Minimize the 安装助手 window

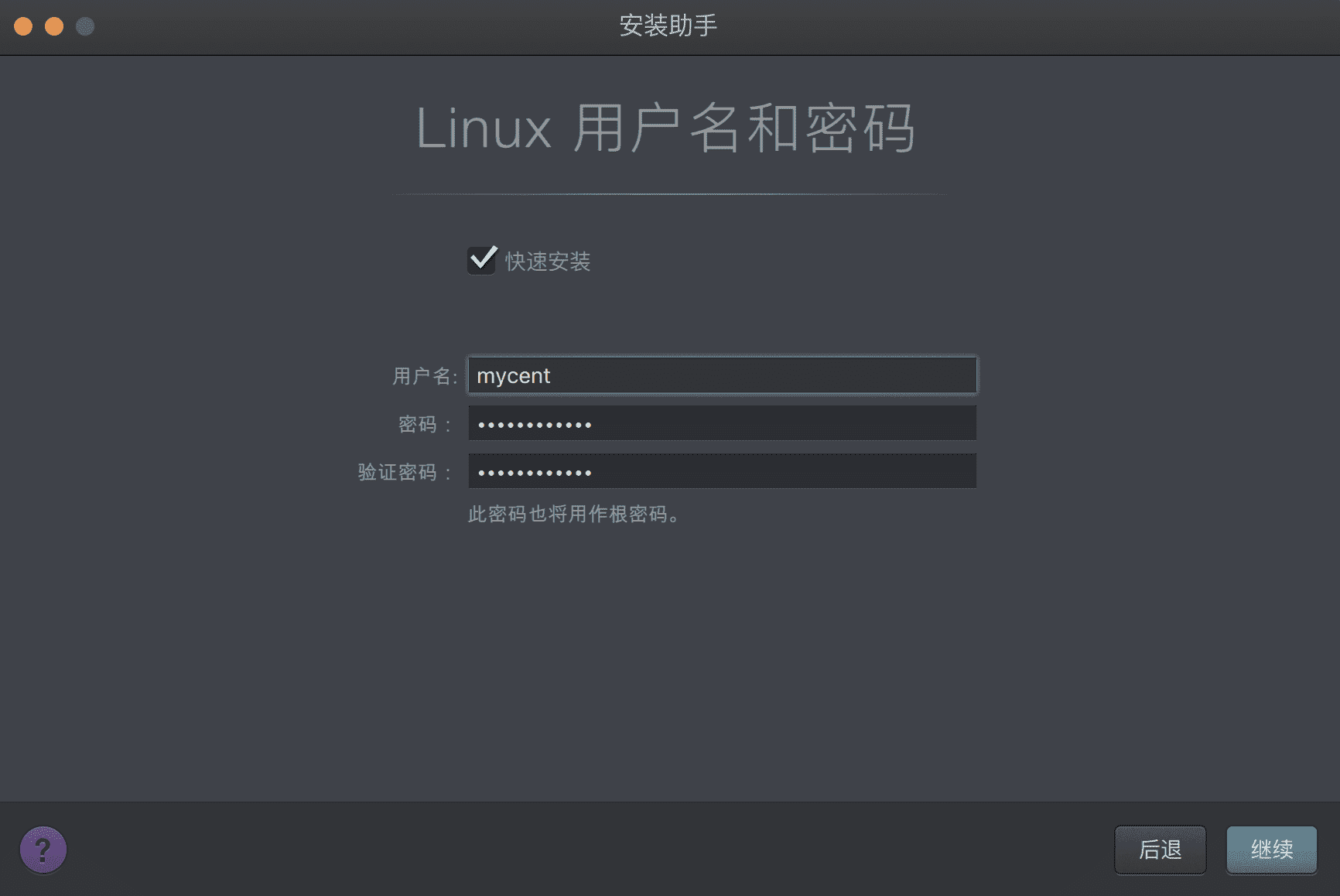[x=54, y=26]
